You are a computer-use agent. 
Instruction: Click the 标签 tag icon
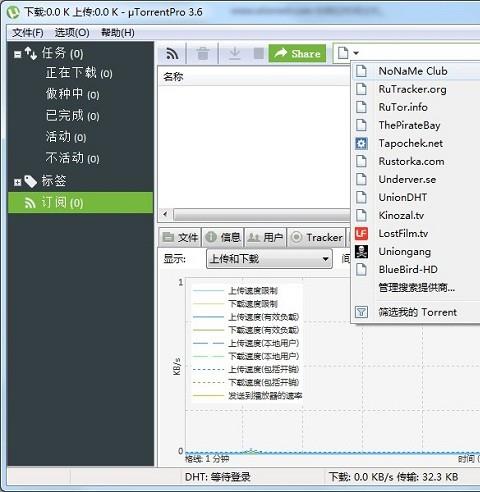31,181
